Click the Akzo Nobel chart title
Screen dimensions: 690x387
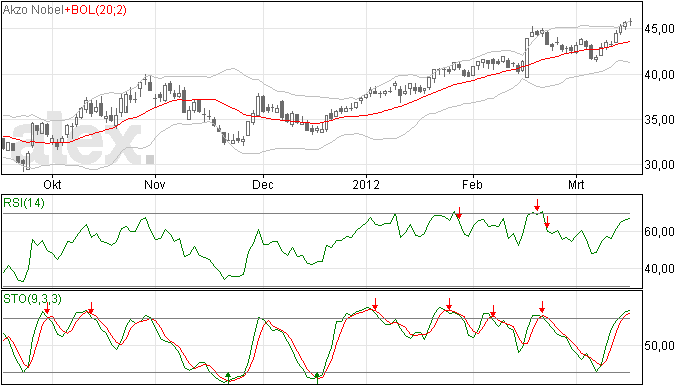click(33, 10)
